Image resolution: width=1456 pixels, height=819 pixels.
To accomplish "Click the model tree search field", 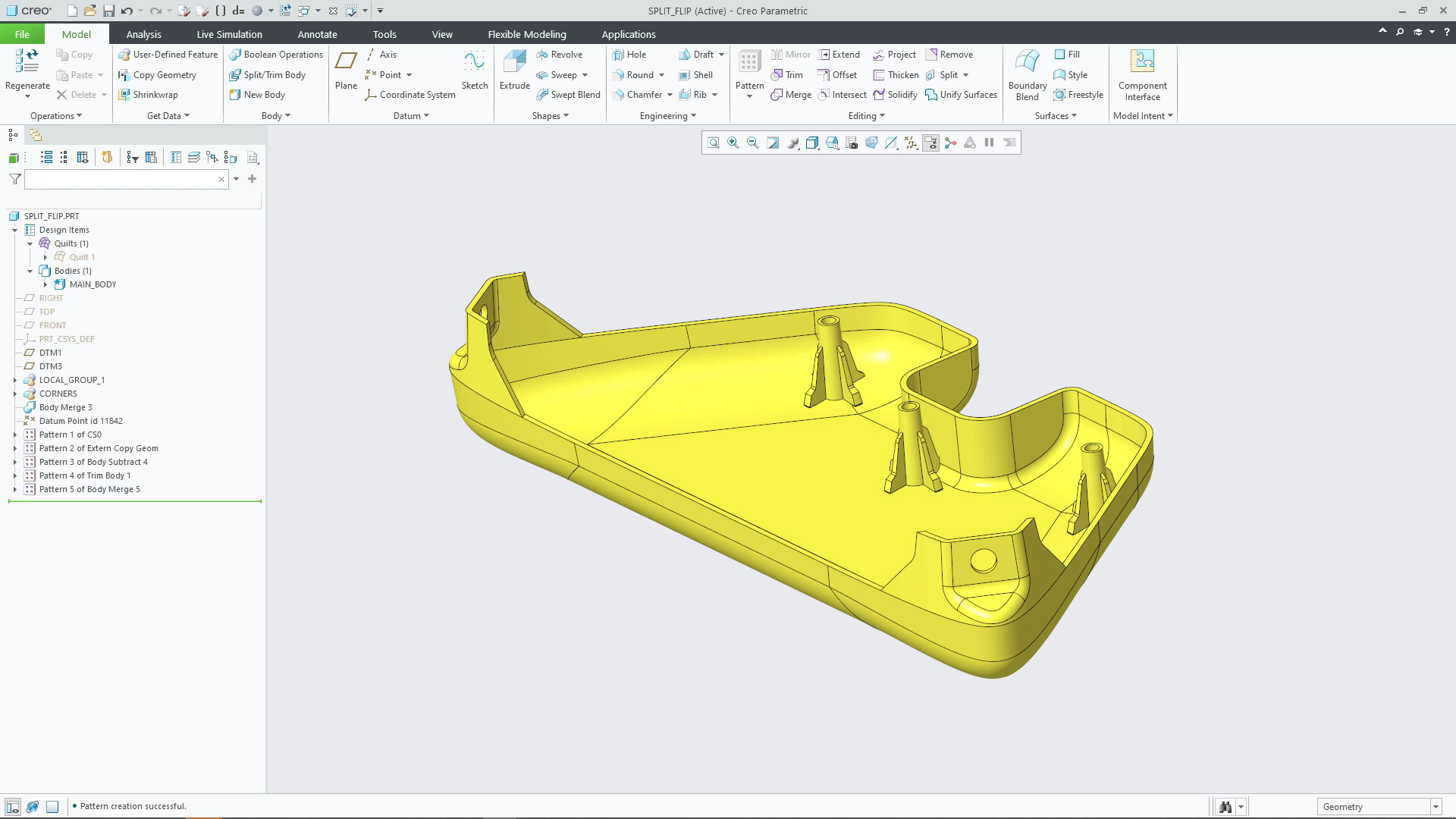I will click(126, 179).
